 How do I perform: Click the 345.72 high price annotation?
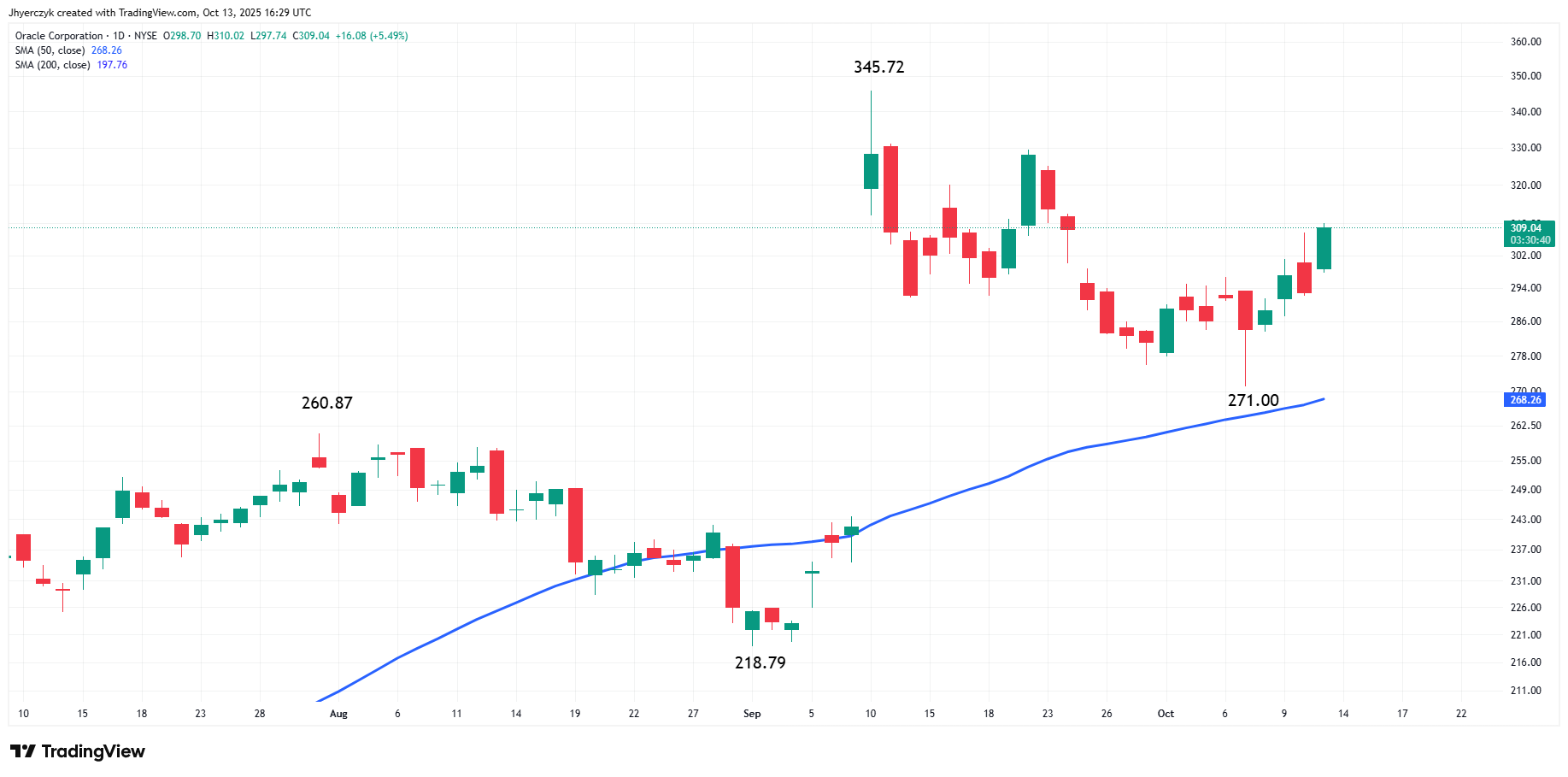coord(878,67)
